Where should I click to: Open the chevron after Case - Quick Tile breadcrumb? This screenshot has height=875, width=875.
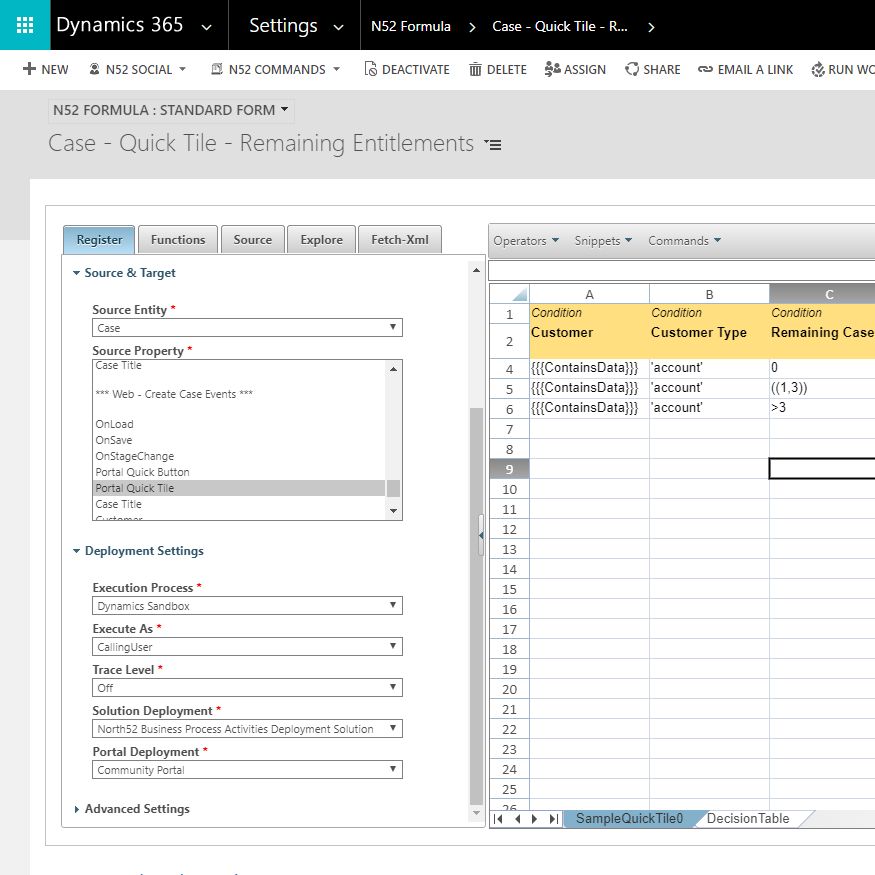click(651, 27)
